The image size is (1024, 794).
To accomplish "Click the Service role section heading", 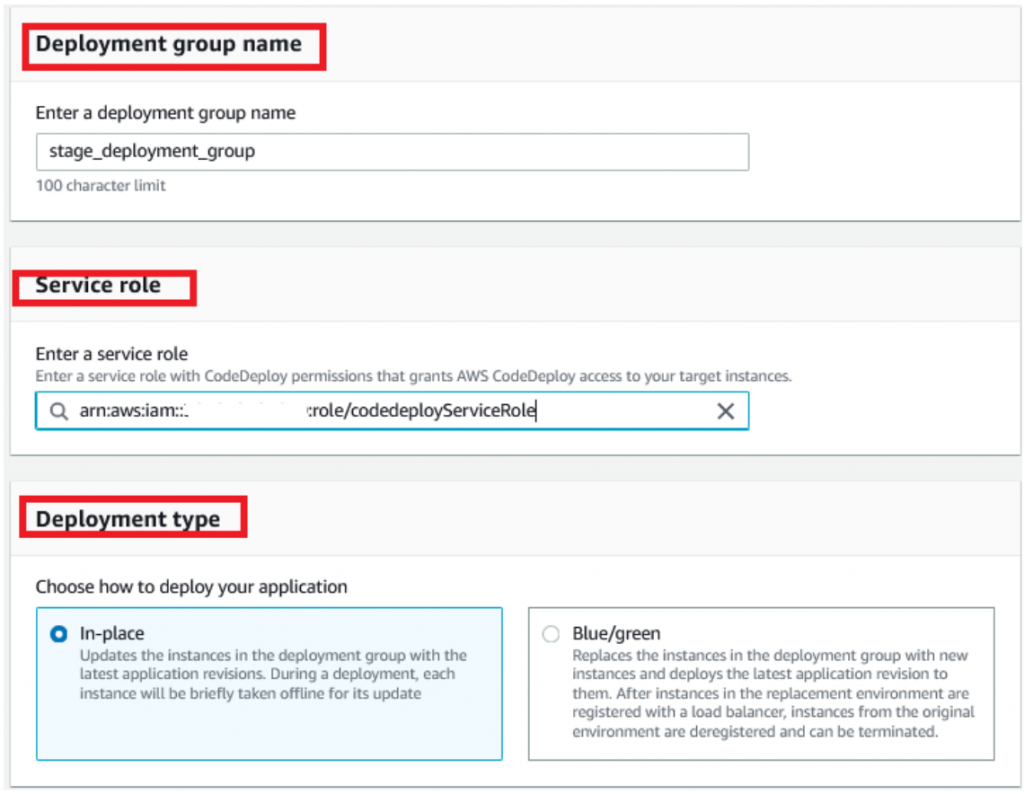I will [98, 285].
